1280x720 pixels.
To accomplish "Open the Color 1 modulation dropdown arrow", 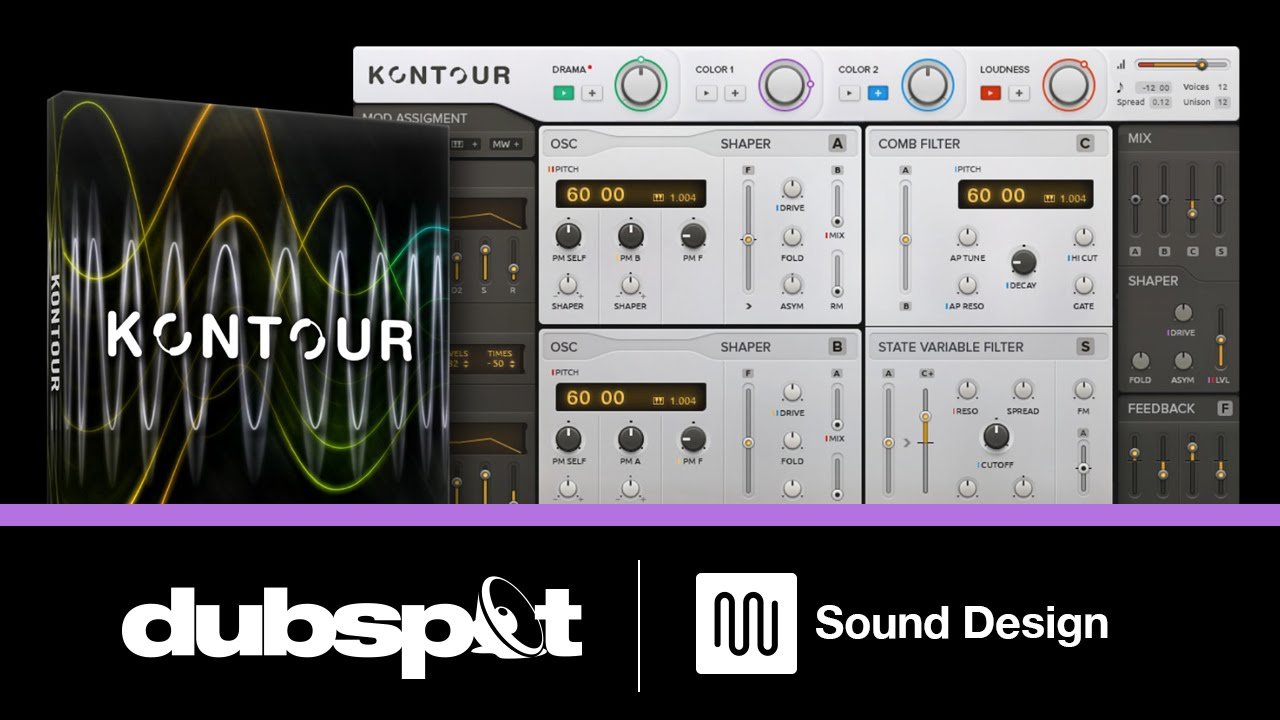I will click(x=706, y=92).
